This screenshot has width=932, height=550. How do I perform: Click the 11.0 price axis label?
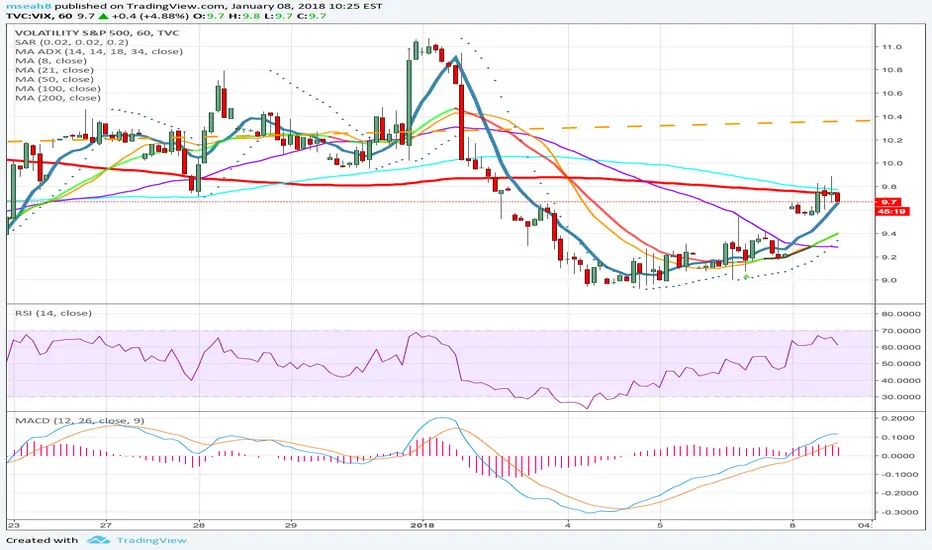pyautogui.click(x=892, y=46)
